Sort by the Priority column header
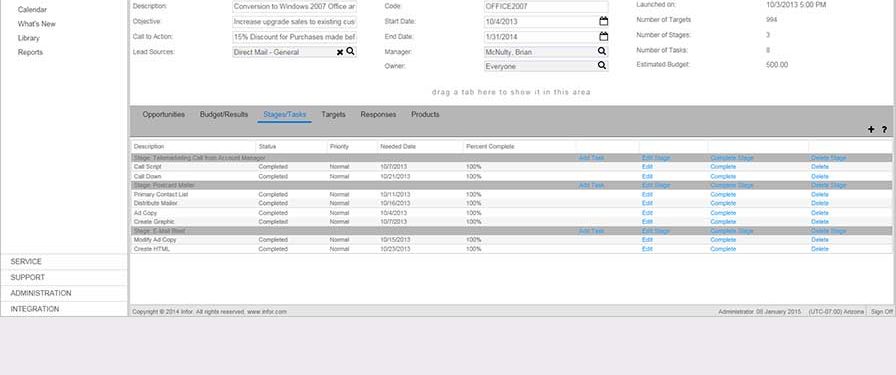The width and height of the screenshot is (896, 375). (x=338, y=147)
